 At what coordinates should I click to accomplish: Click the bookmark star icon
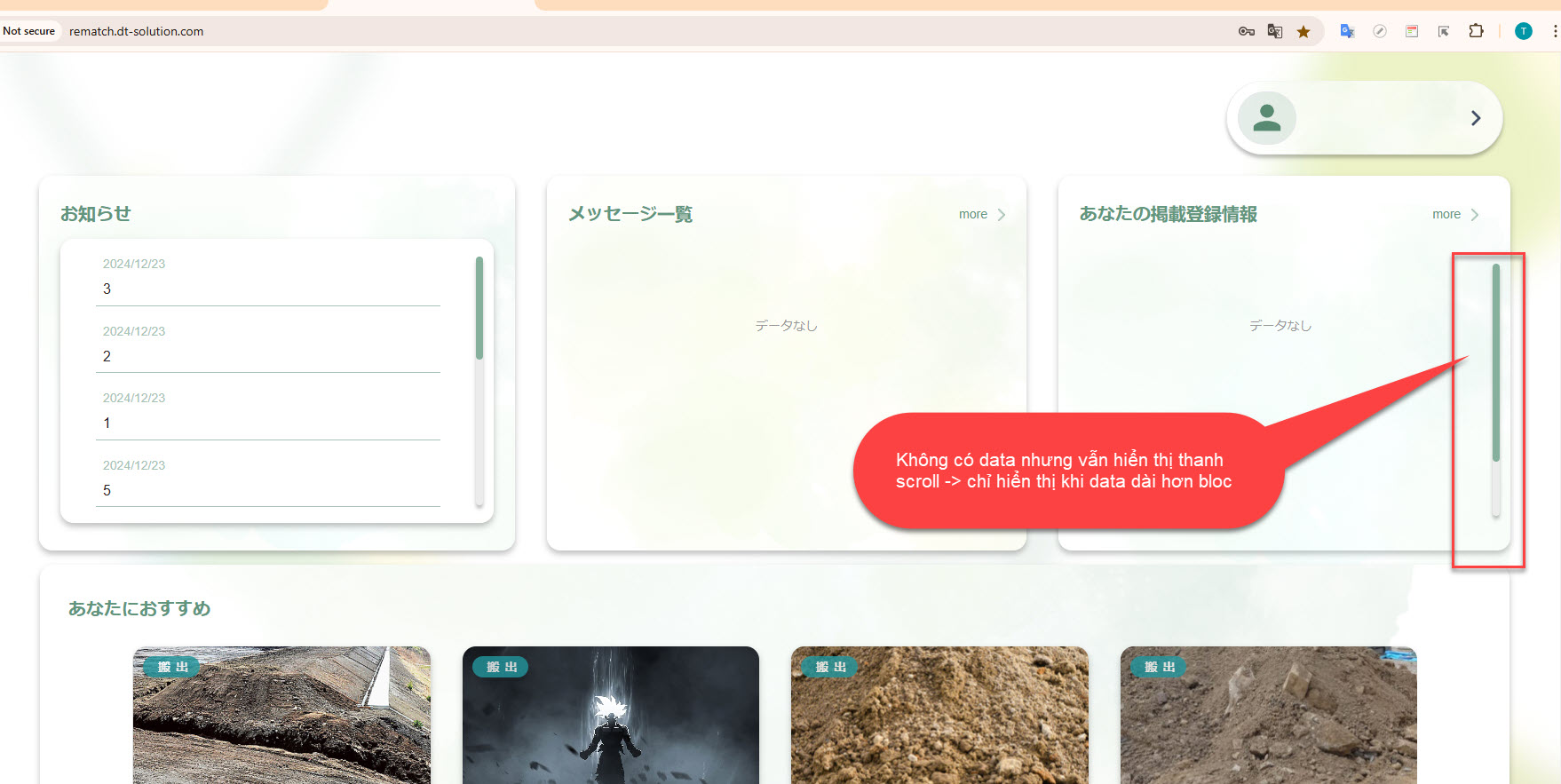click(x=1303, y=32)
